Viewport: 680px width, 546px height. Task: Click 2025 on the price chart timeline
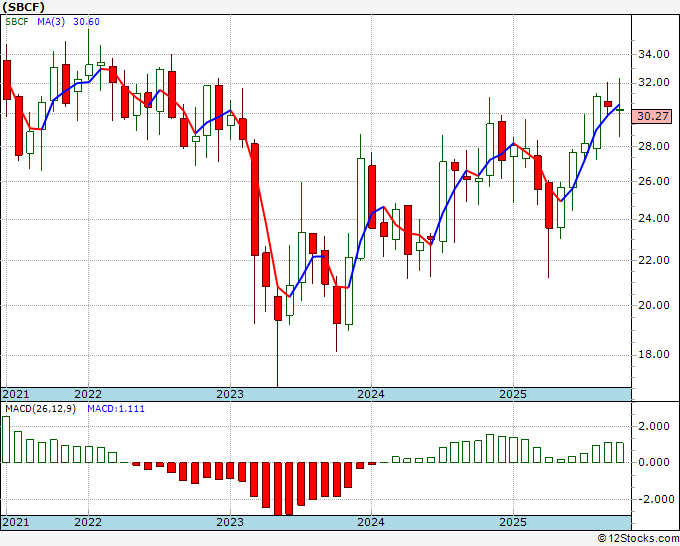(x=513, y=394)
